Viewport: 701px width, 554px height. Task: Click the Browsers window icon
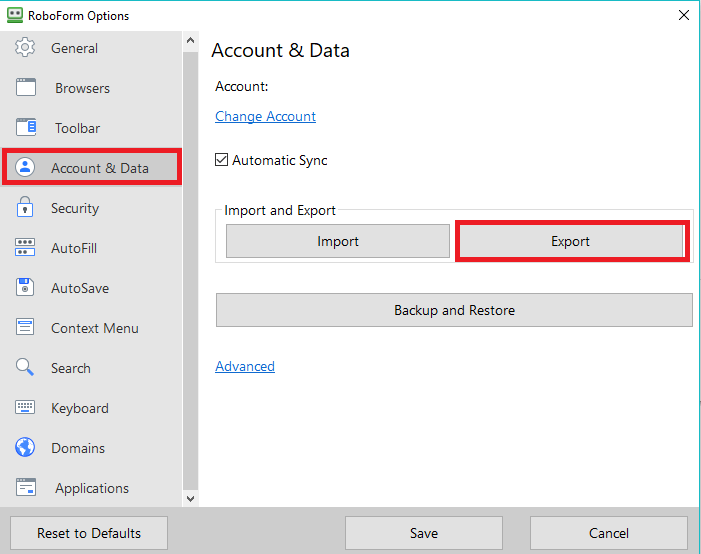(x=26, y=87)
